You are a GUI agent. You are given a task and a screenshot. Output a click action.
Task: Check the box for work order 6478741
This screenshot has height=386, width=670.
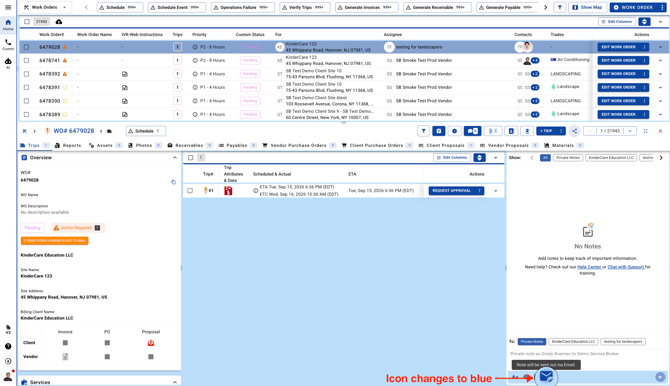(x=26, y=60)
